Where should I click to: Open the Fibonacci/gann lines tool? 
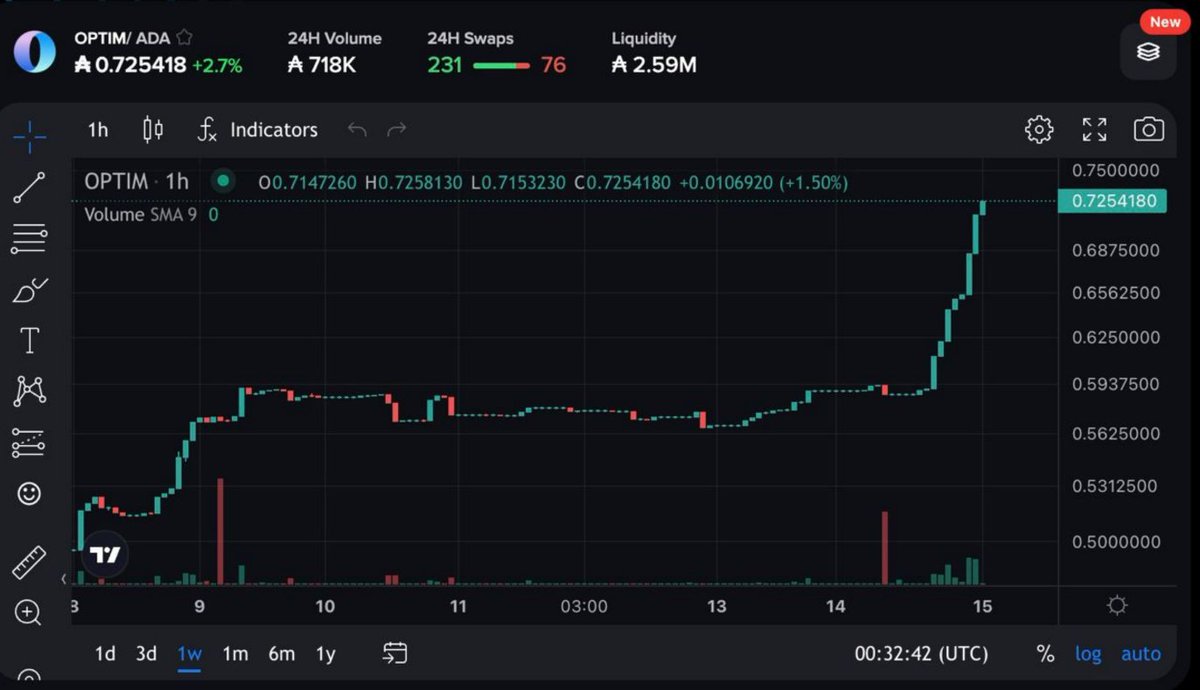point(30,239)
